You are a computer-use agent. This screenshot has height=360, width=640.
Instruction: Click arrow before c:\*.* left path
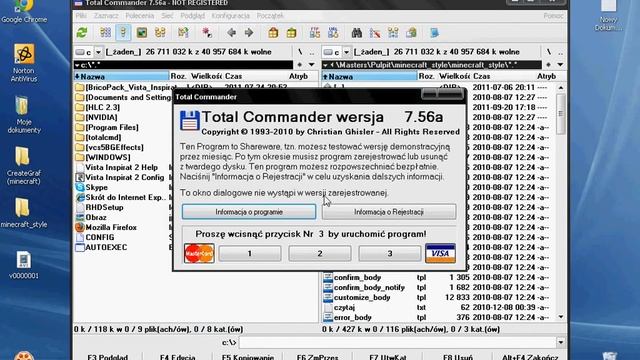(x=77, y=65)
